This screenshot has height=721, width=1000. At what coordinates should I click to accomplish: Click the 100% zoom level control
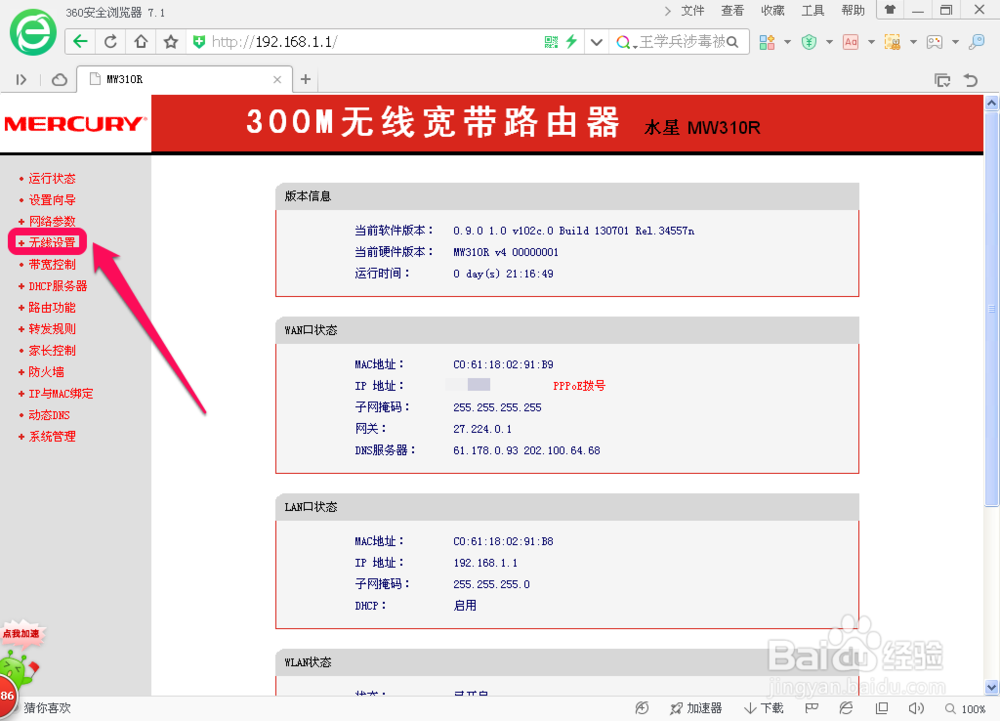pyautogui.click(x=966, y=709)
